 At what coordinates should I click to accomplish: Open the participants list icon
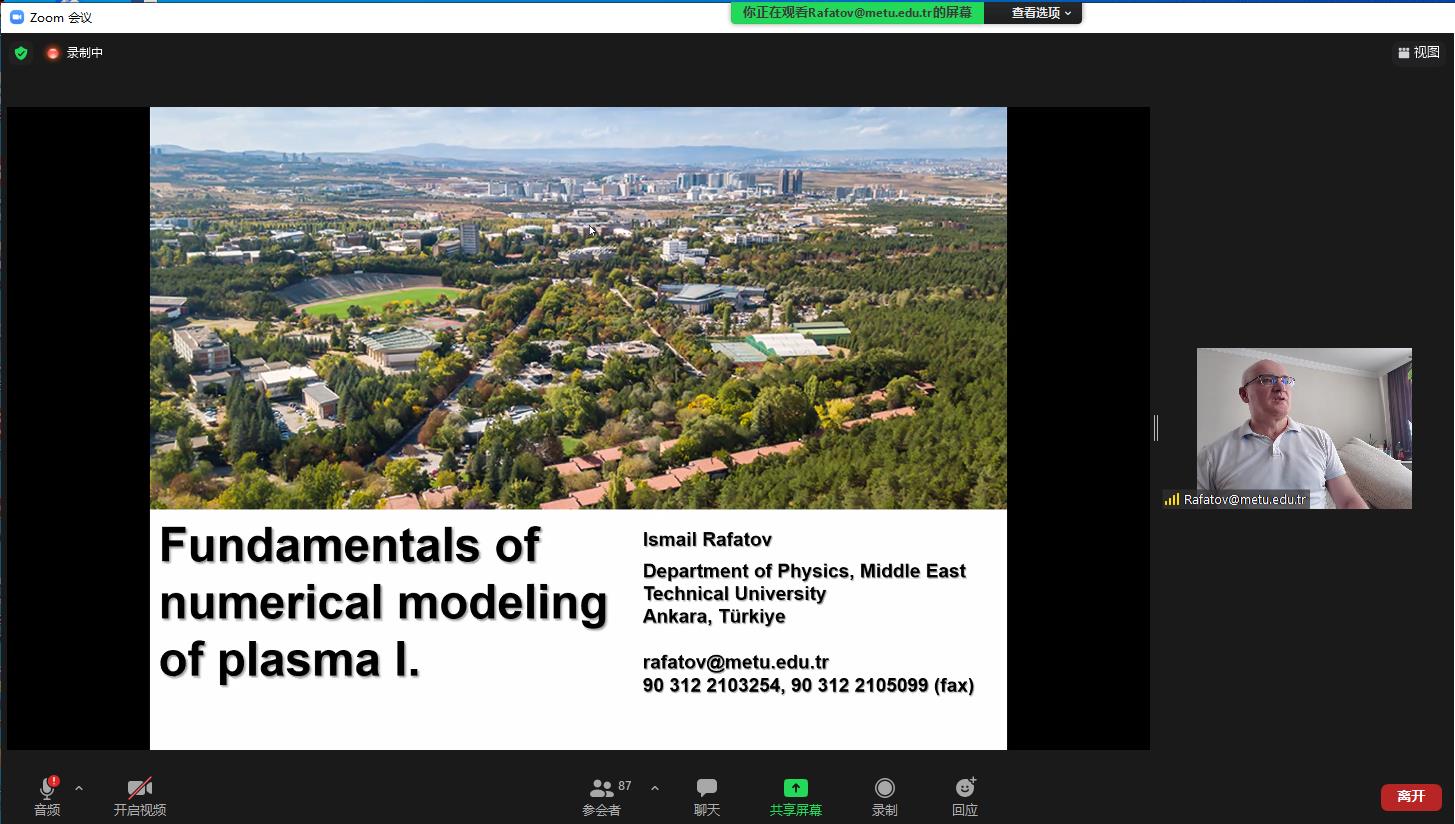[601, 789]
